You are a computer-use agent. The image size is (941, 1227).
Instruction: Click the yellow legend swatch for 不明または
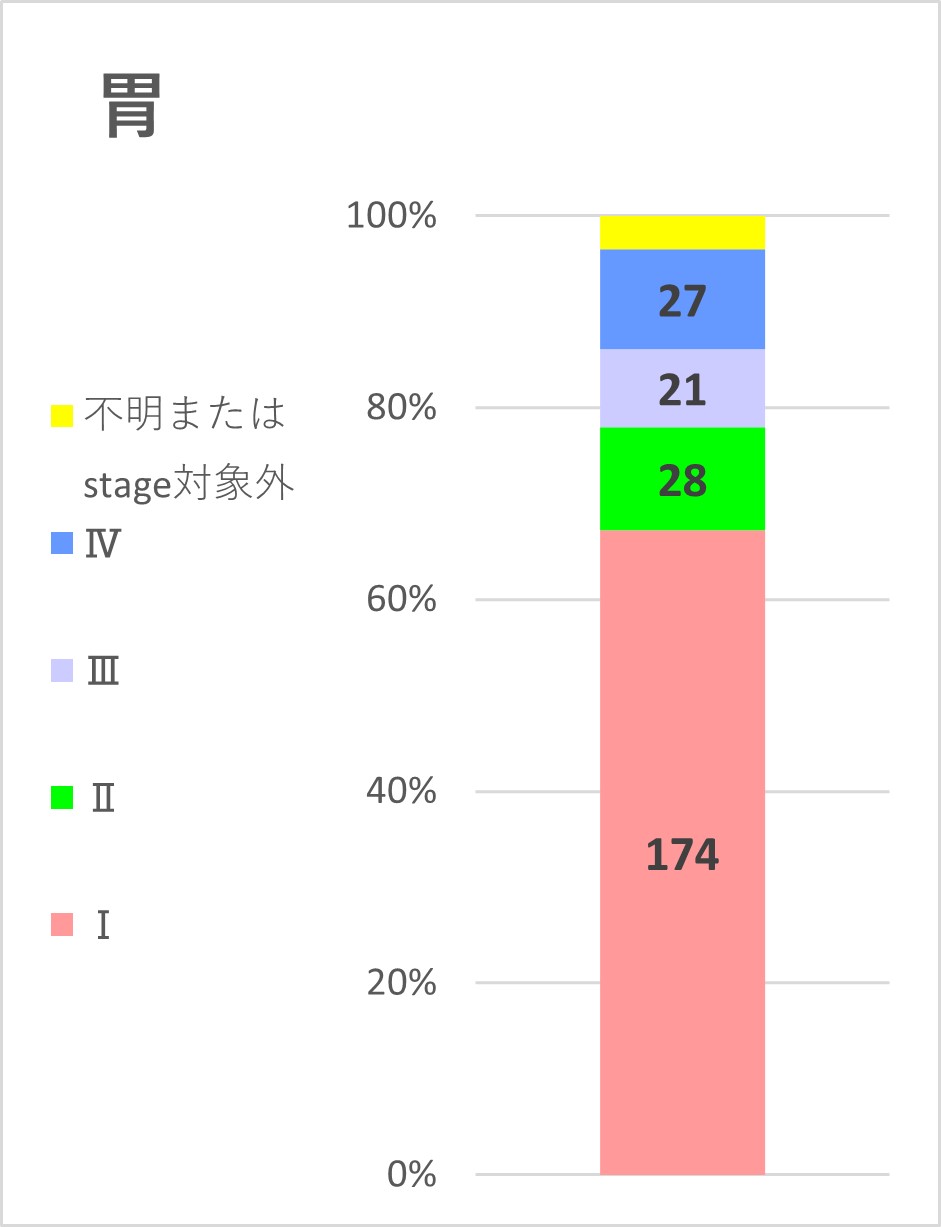pyautogui.click(x=62, y=415)
